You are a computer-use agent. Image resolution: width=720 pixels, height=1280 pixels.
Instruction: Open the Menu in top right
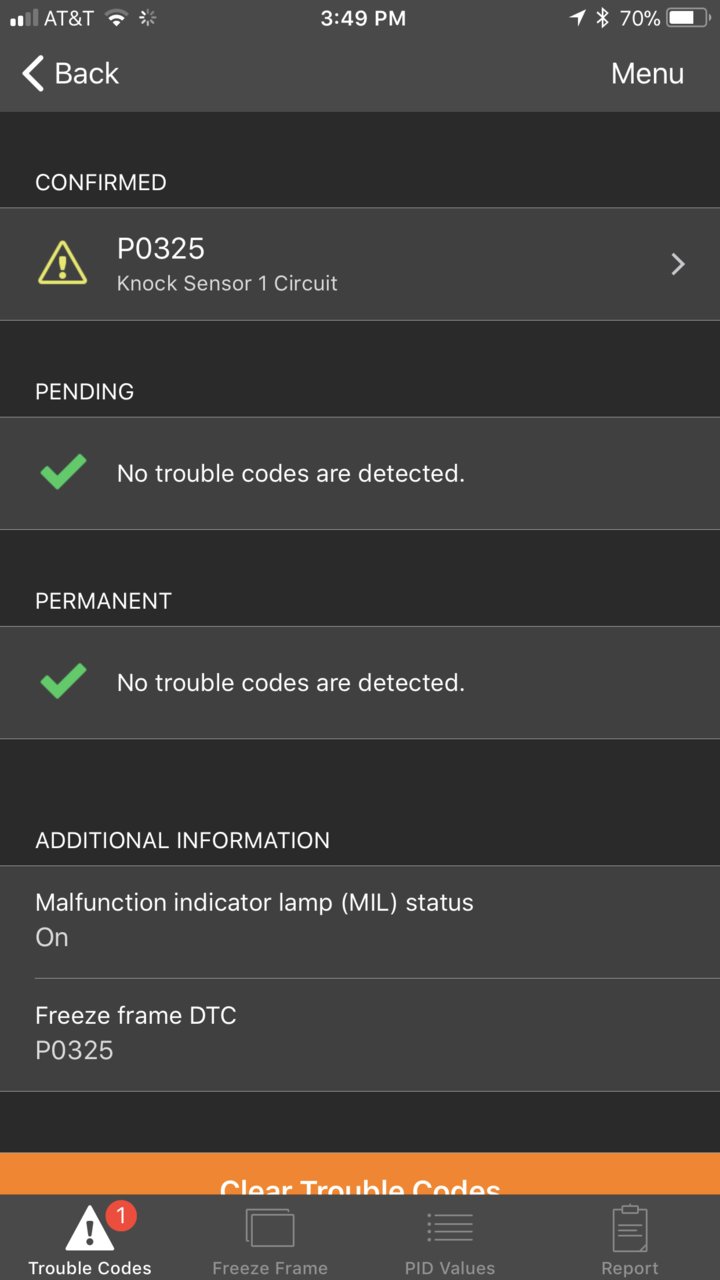[x=647, y=73]
